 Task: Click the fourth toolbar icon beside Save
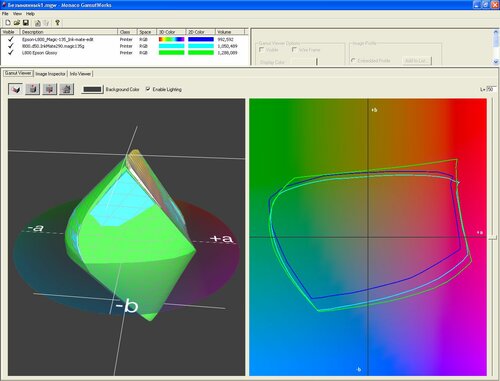pyautogui.click(x=38, y=23)
